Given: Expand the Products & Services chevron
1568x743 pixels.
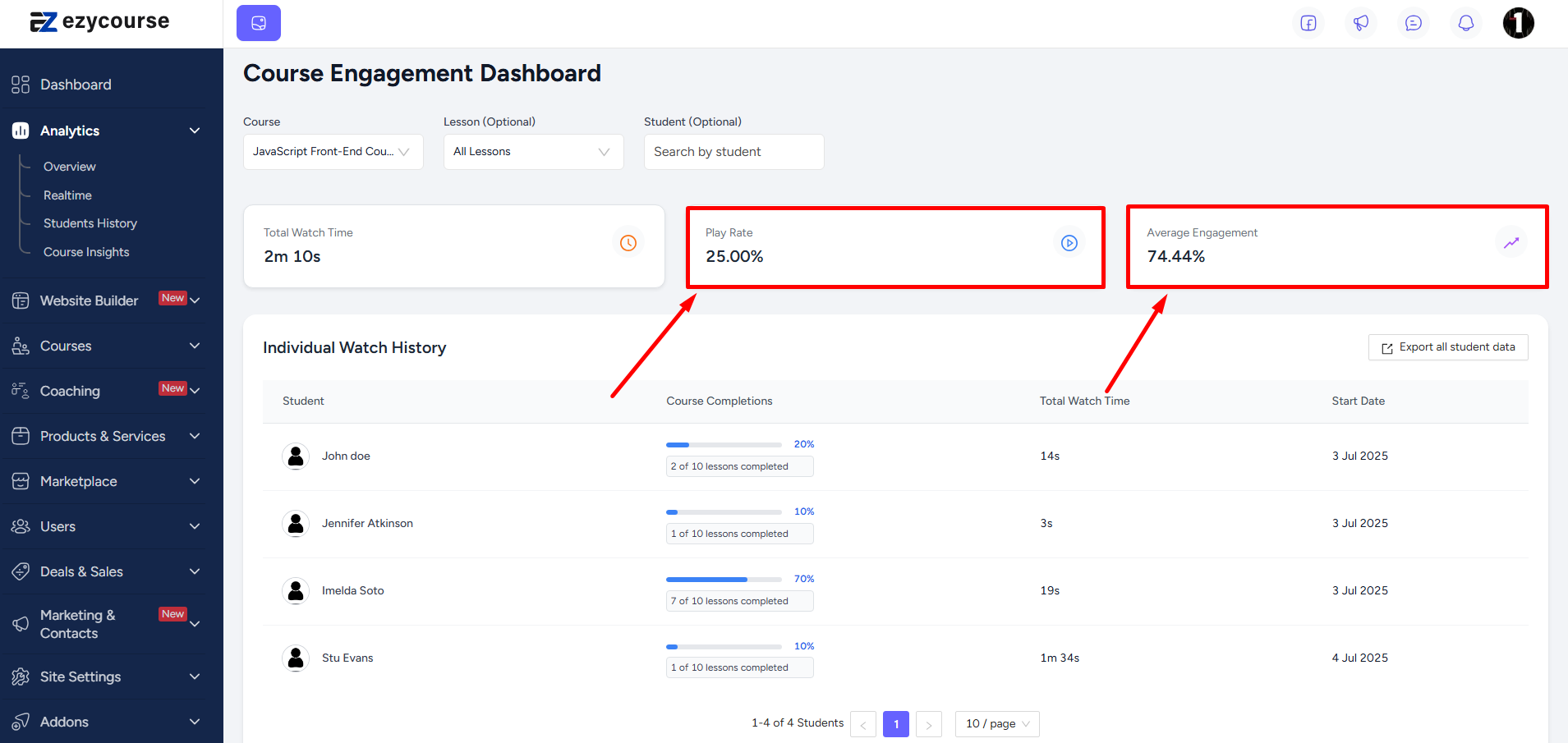Looking at the screenshot, I should pyautogui.click(x=195, y=436).
